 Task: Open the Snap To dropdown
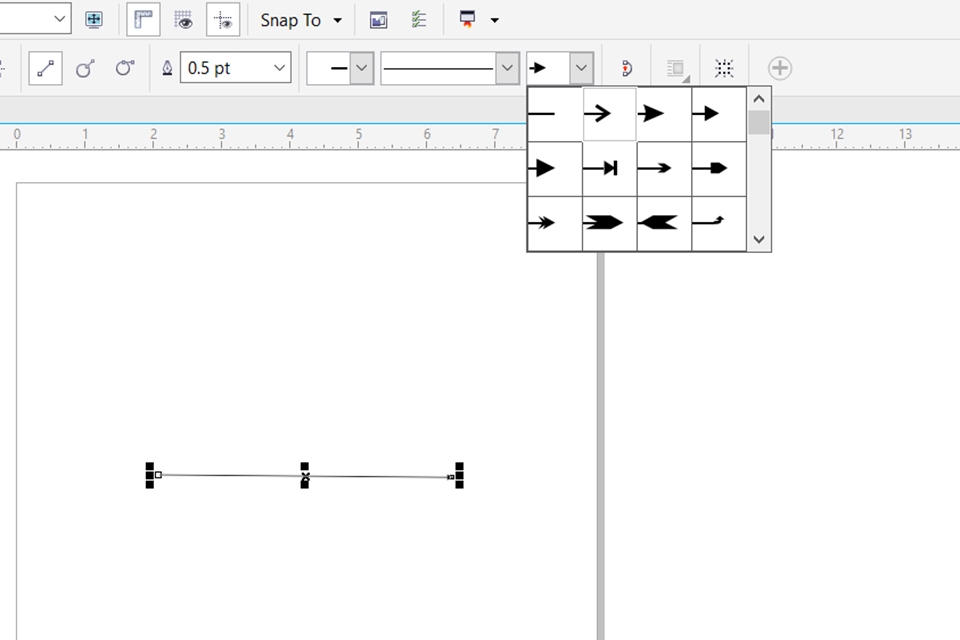(337, 19)
